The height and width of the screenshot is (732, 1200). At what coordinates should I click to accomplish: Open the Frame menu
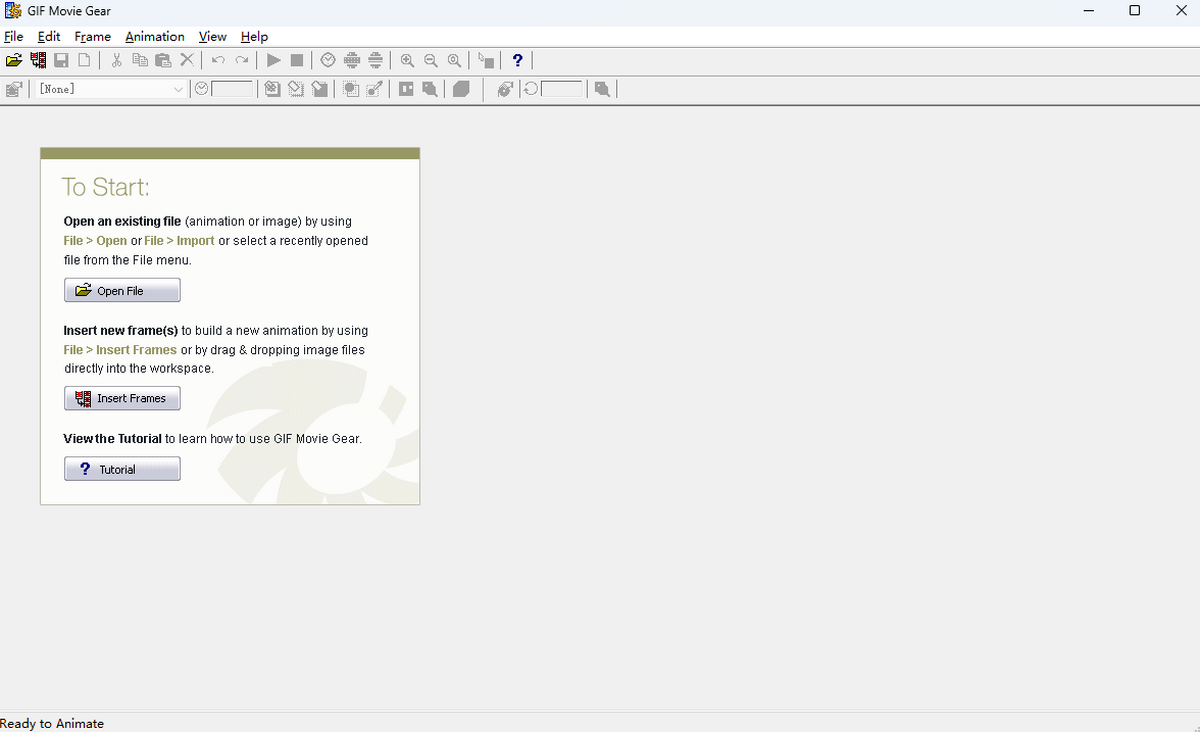coord(92,36)
